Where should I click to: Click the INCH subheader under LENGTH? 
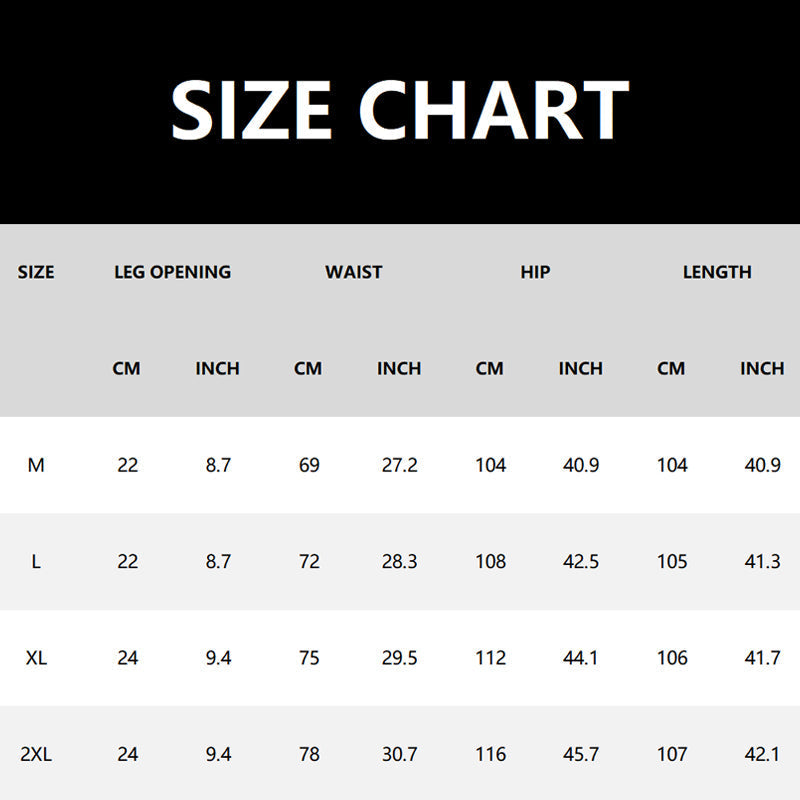762,368
